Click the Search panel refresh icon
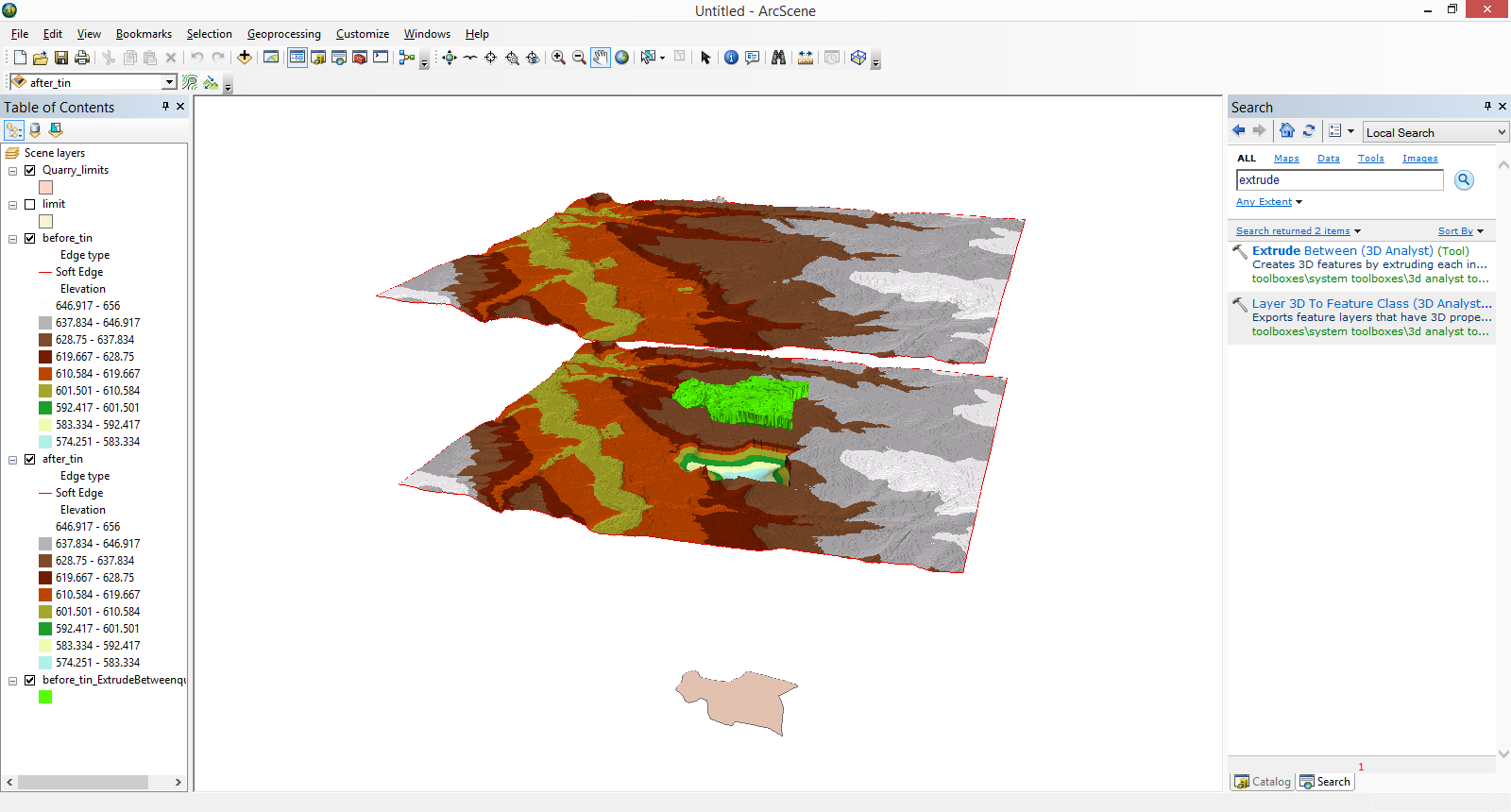 (x=1309, y=131)
